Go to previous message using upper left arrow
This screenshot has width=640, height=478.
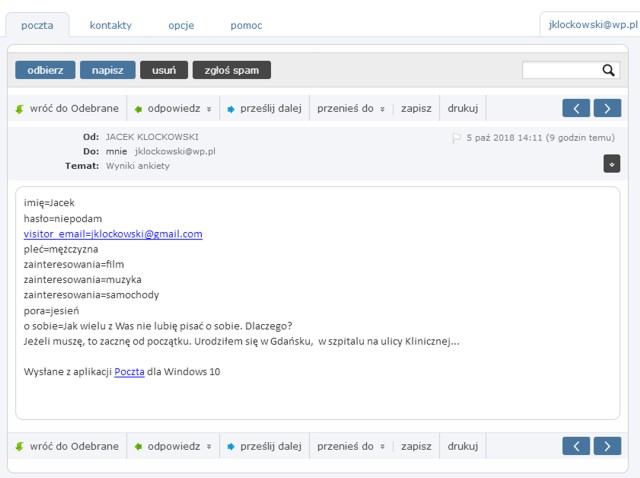pyautogui.click(x=576, y=108)
